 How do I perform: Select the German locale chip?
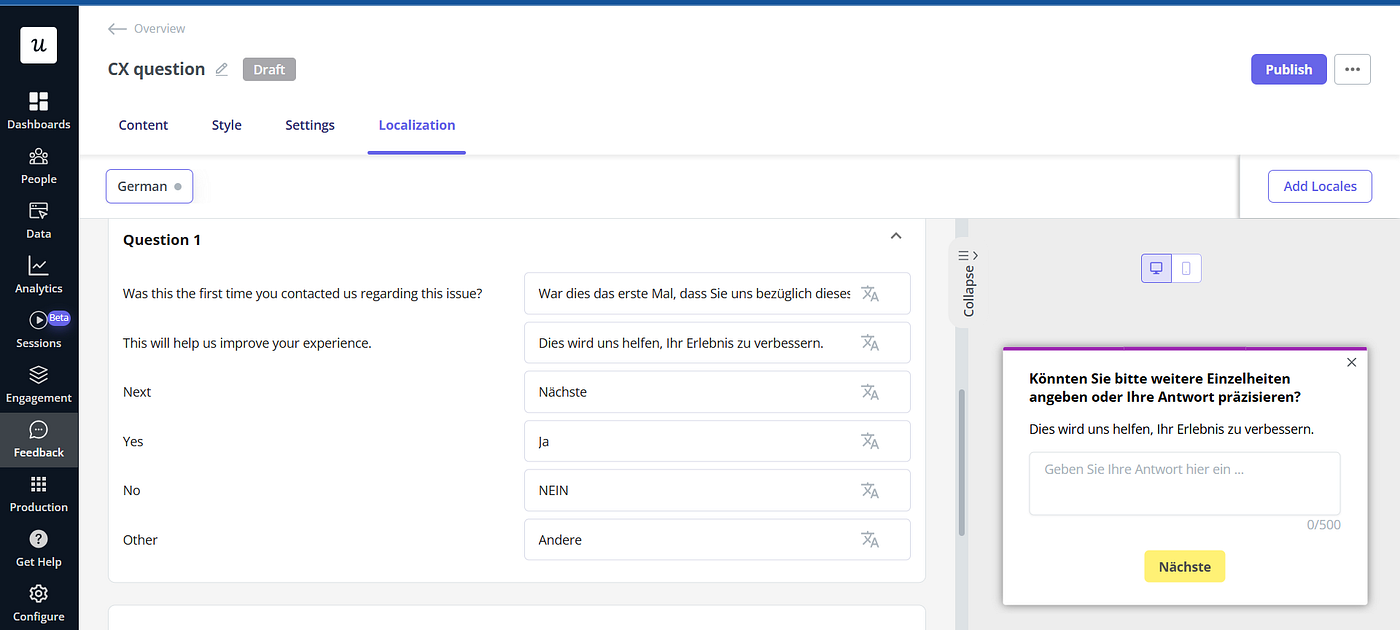pyautogui.click(x=149, y=186)
